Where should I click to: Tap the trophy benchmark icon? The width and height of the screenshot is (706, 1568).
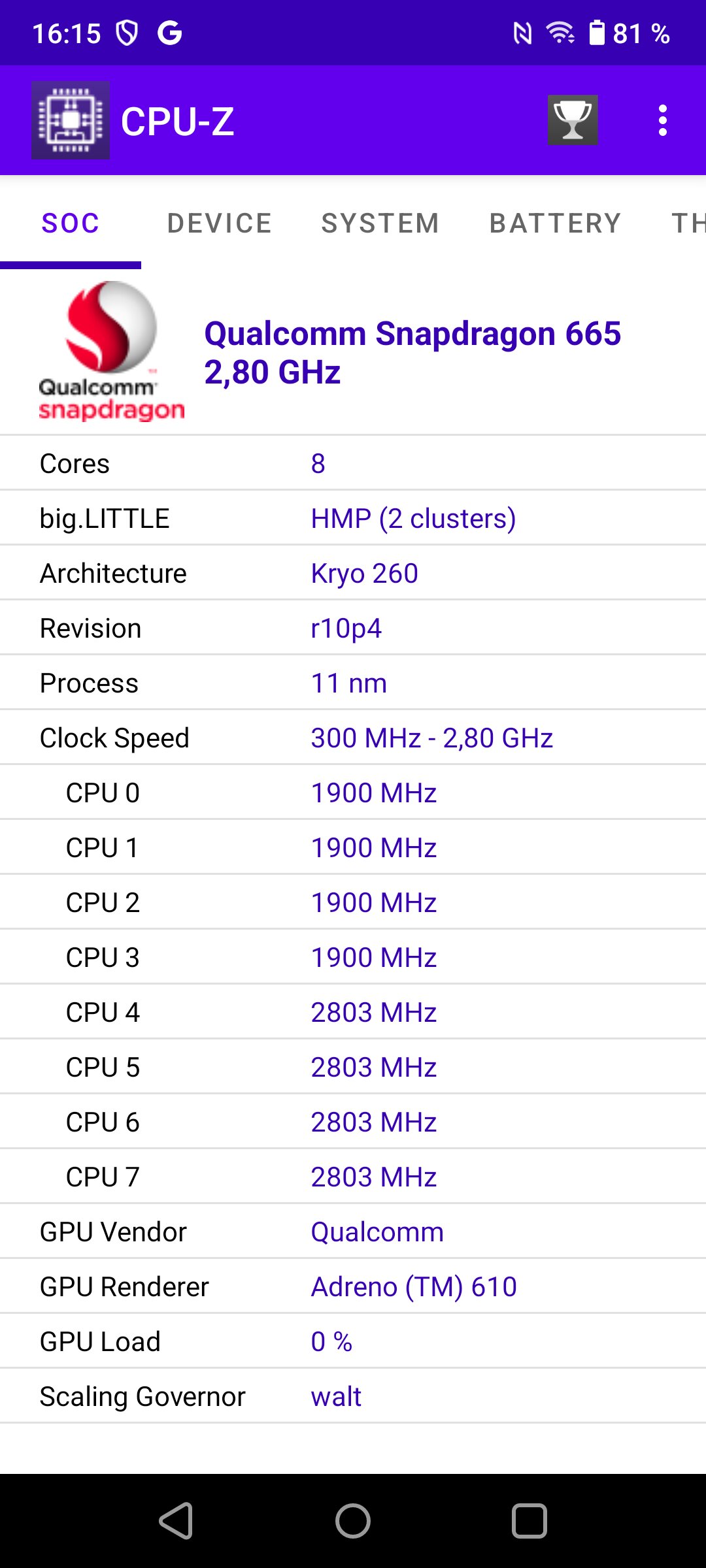coord(573,120)
